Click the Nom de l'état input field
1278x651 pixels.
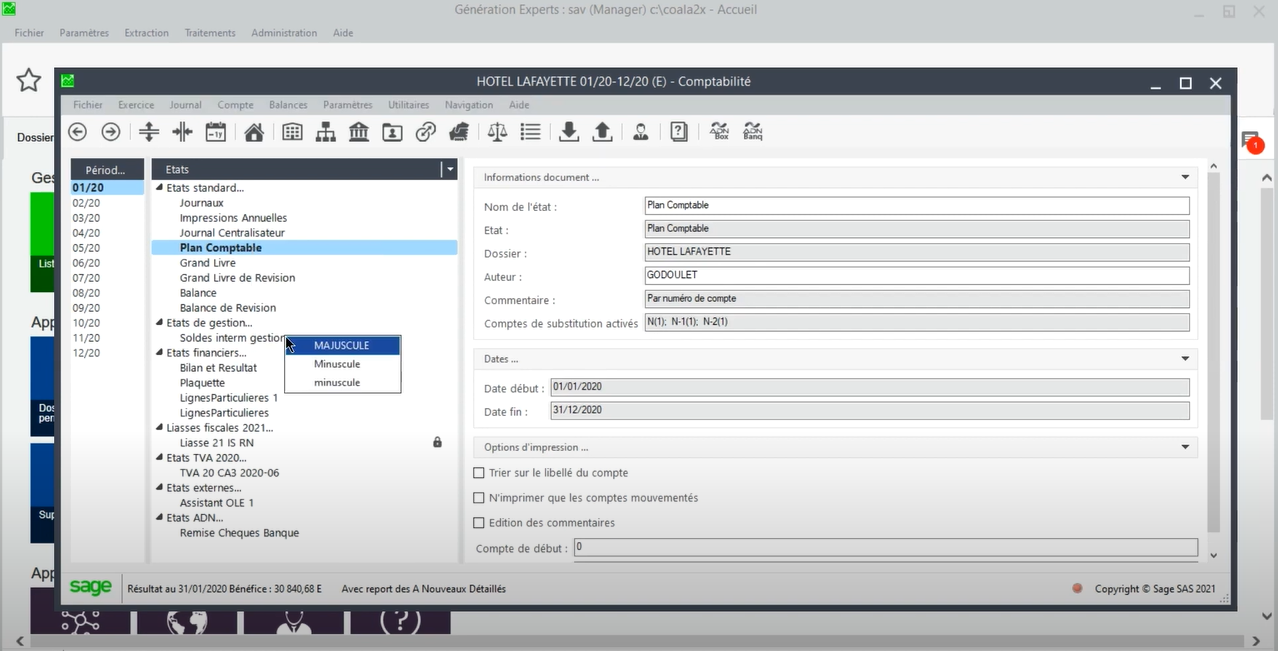pos(917,206)
